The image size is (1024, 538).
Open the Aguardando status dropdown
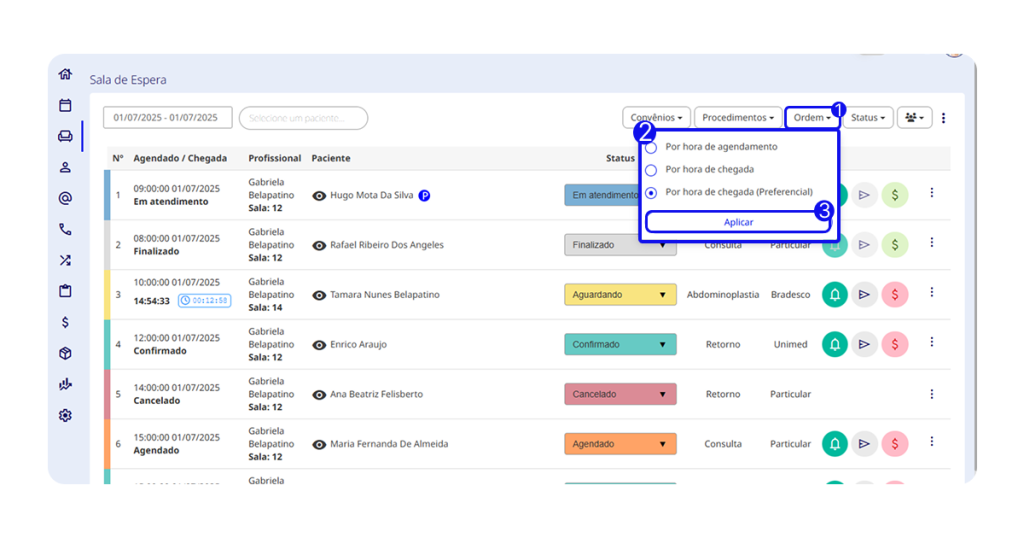pos(620,294)
